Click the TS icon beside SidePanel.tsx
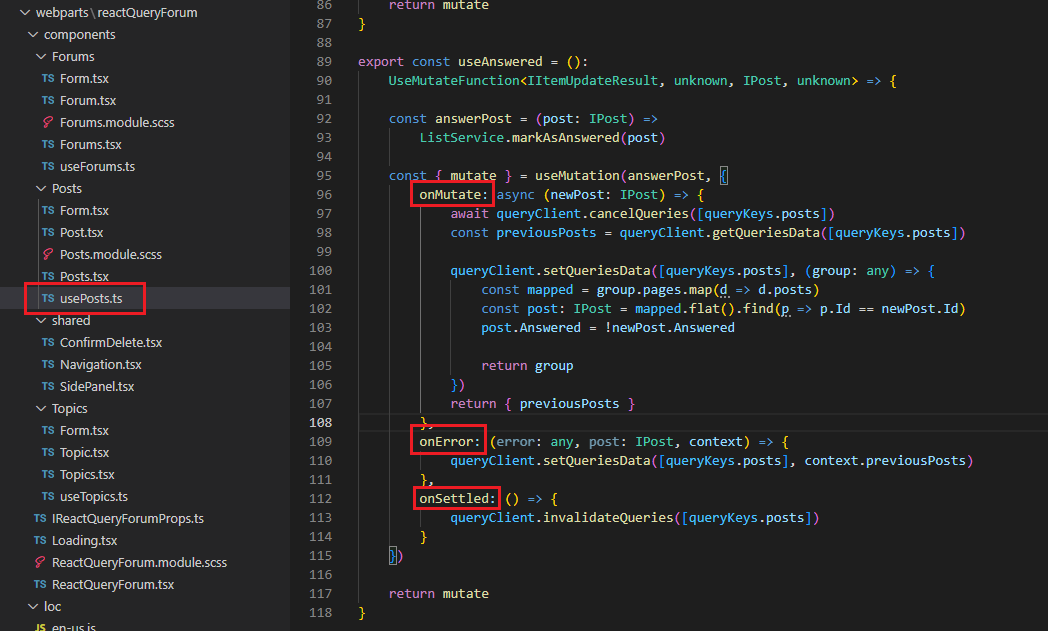The height and width of the screenshot is (631, 1048). 48,386
